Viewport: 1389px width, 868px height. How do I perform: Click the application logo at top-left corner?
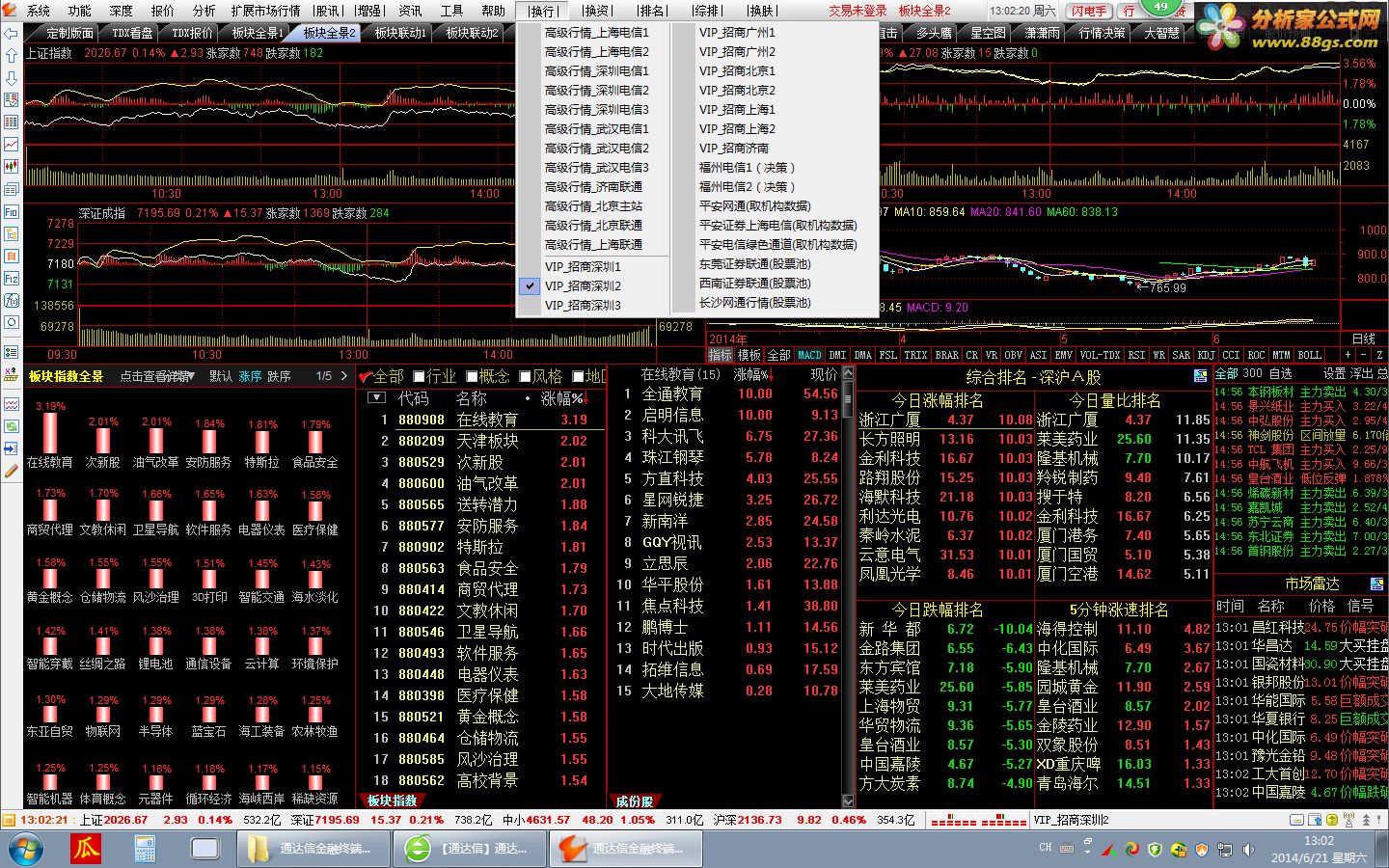(x=12, y=11)
